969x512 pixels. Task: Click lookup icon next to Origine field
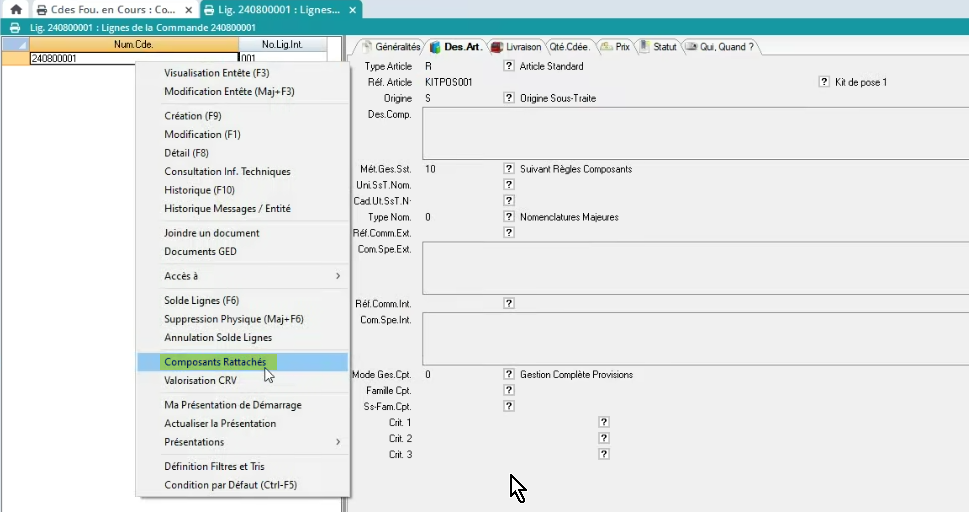pyautogui.click(x=509, y=98)
